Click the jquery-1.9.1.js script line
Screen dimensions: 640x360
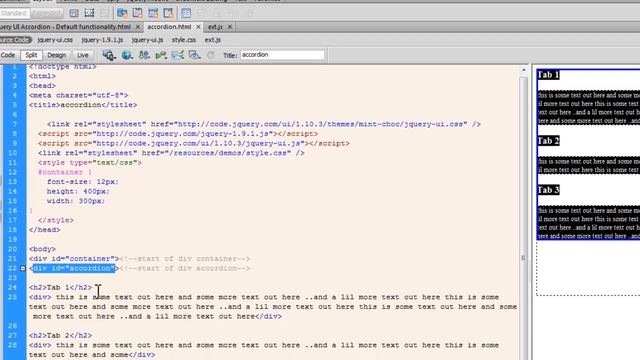pos(178,134)
